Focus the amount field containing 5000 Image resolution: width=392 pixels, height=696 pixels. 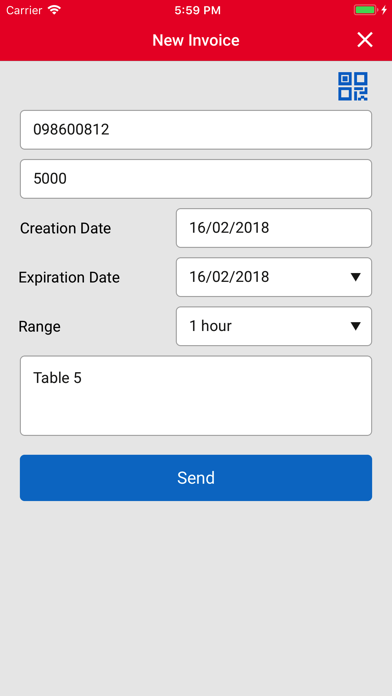point(196,179)
